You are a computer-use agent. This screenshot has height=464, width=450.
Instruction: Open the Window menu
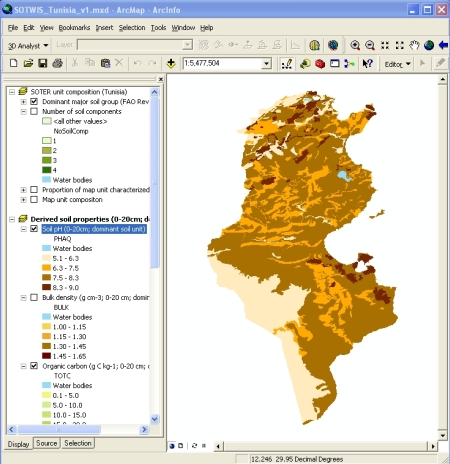pos(183,28)
